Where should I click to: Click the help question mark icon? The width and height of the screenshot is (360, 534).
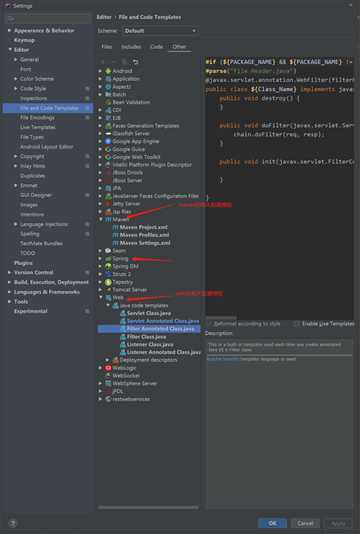pyautogui.click(x=13, y=523)
